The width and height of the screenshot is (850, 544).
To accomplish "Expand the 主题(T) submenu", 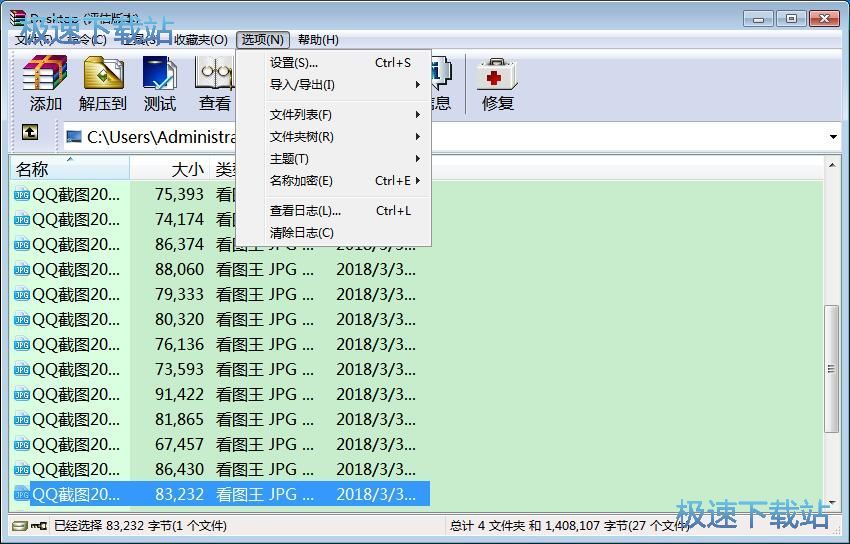I will point(333,159).
